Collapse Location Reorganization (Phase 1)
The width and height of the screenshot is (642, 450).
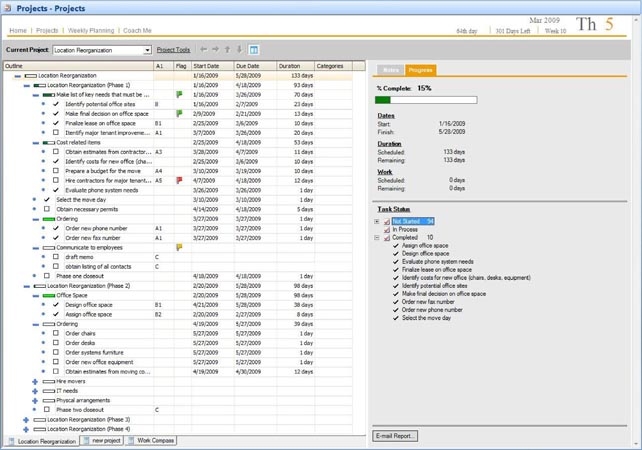coord(27,85)
